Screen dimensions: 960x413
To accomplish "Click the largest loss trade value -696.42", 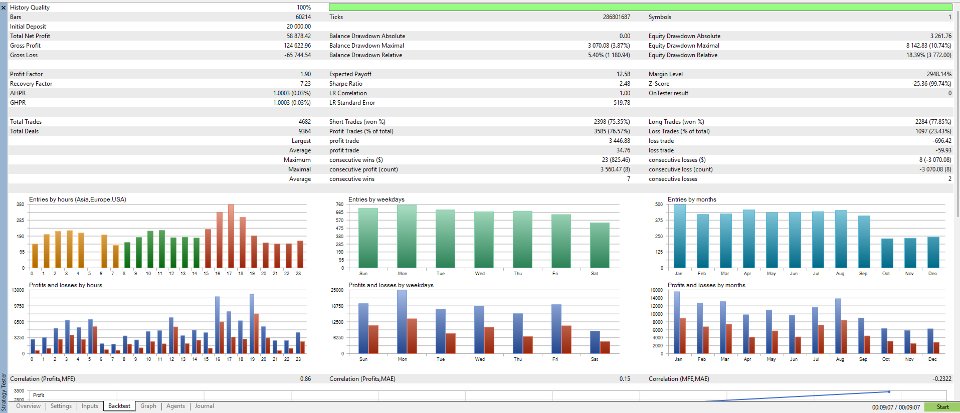I will coord(943,141).
